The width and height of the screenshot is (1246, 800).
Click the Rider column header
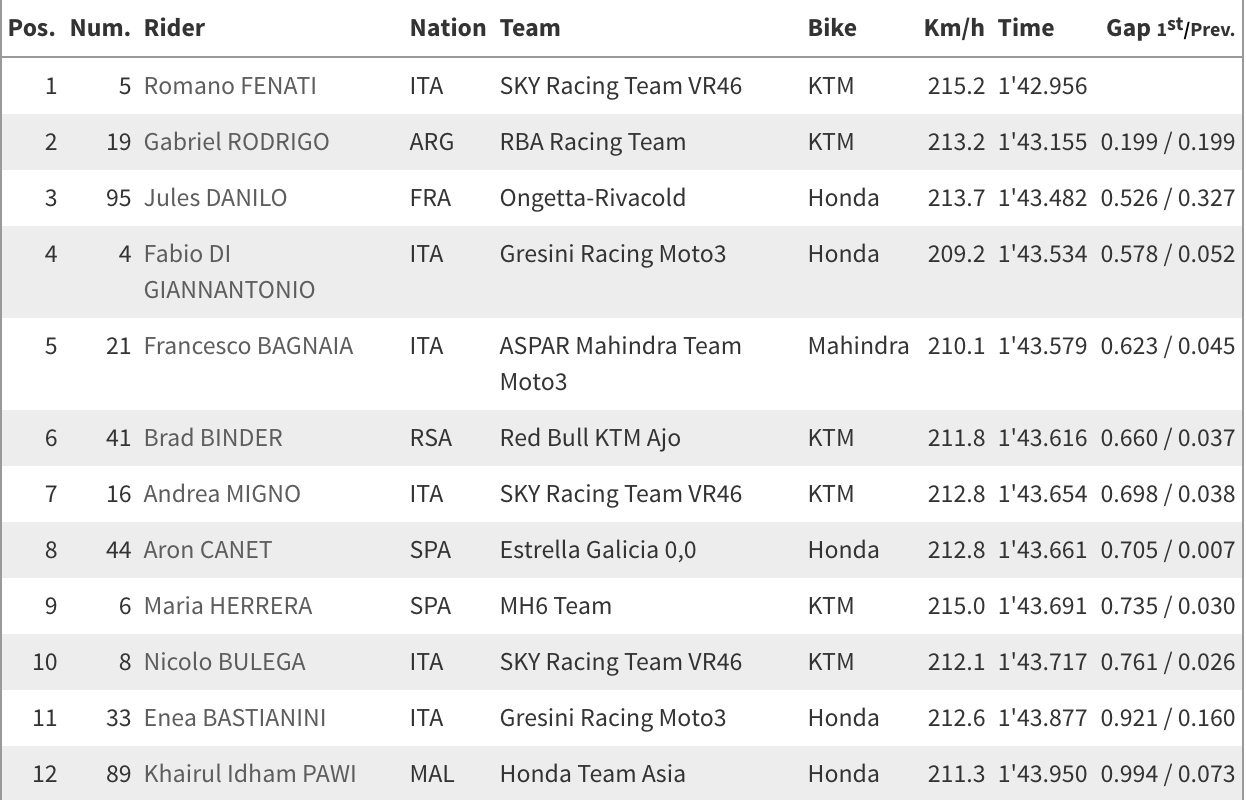tap(174, 28)
